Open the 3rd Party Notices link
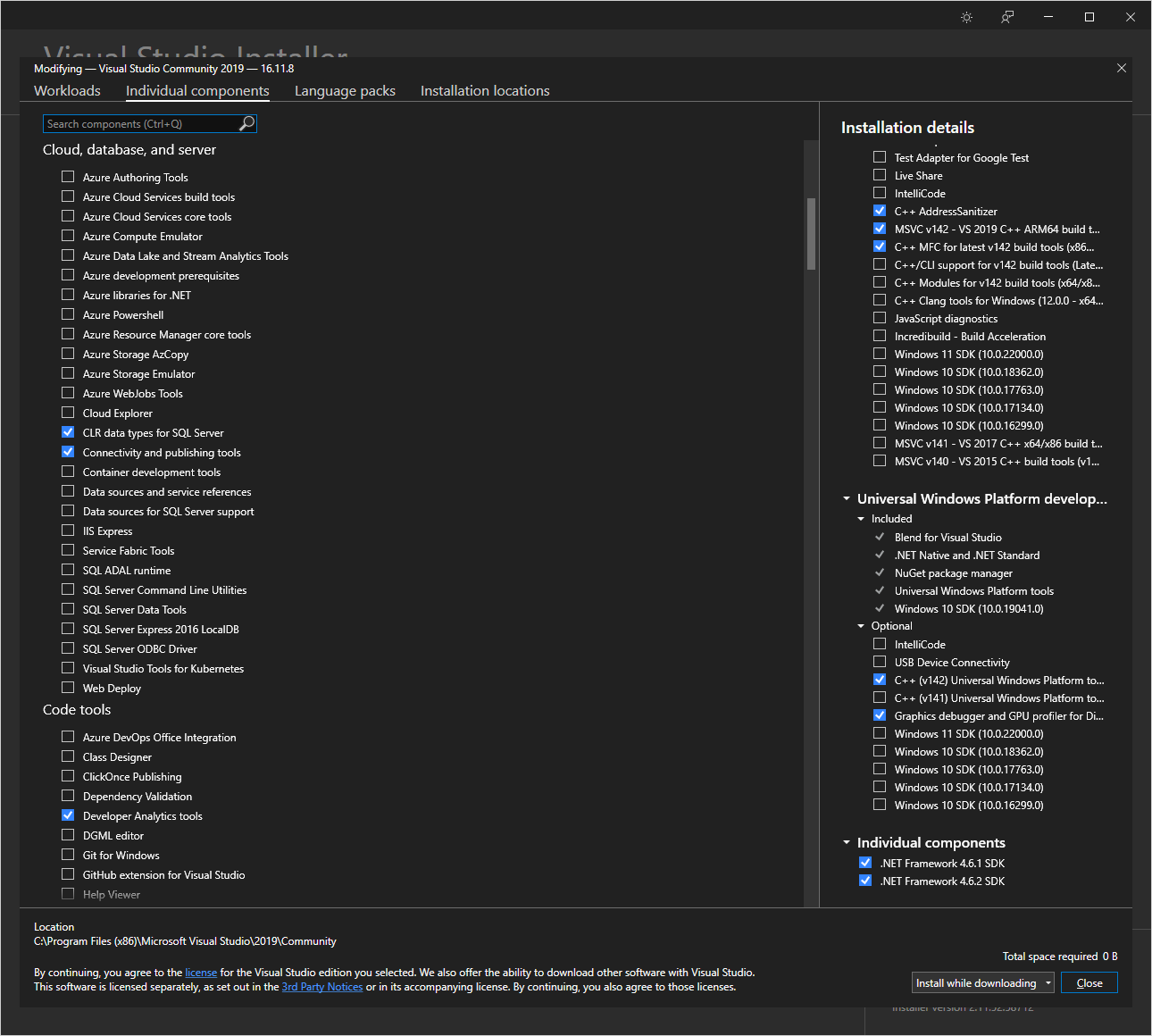This screenshot has width=1152, height=1036. coord(322,987)
